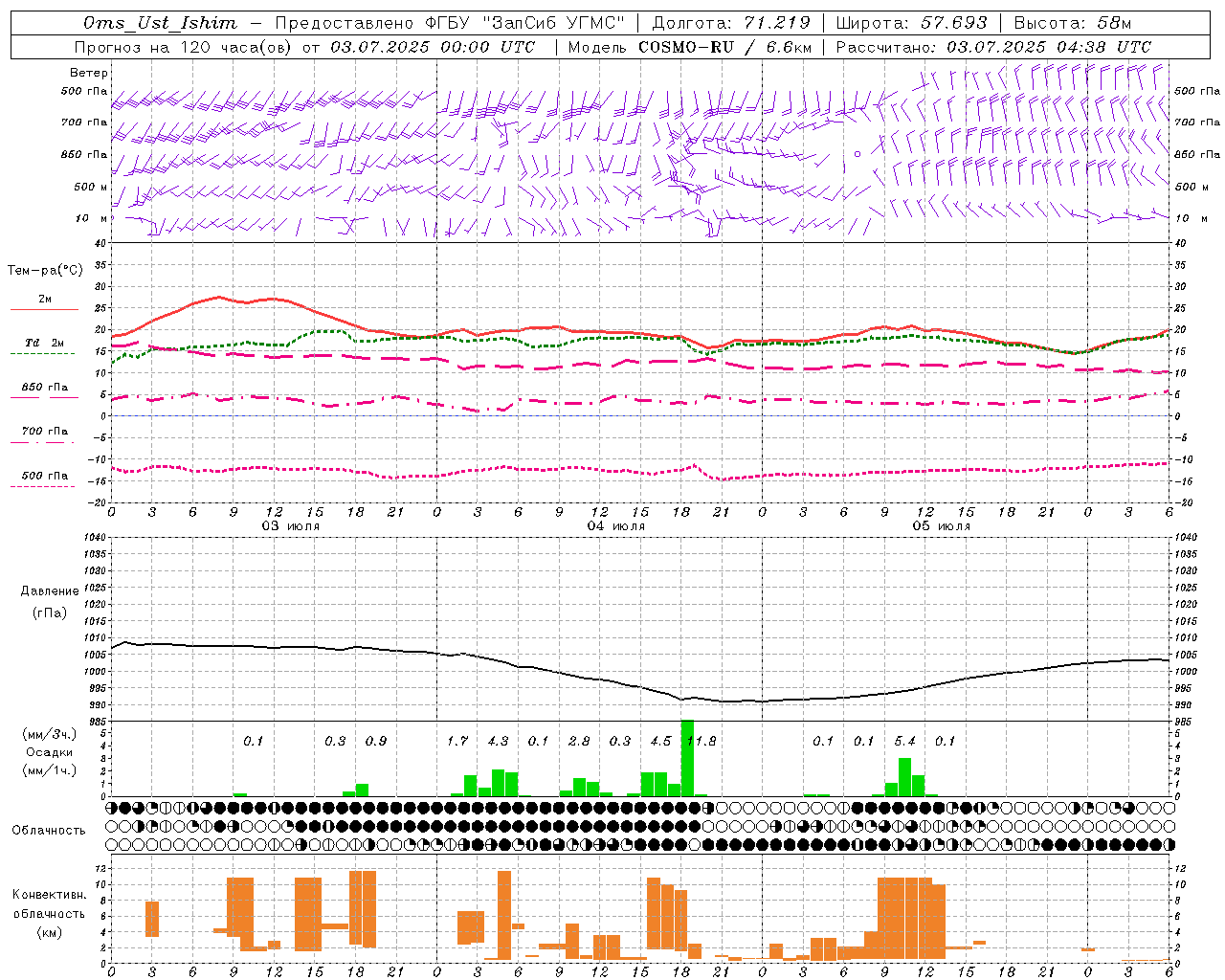Click the Прогноз на 120 часа(ов) text

tap(184, 47)
